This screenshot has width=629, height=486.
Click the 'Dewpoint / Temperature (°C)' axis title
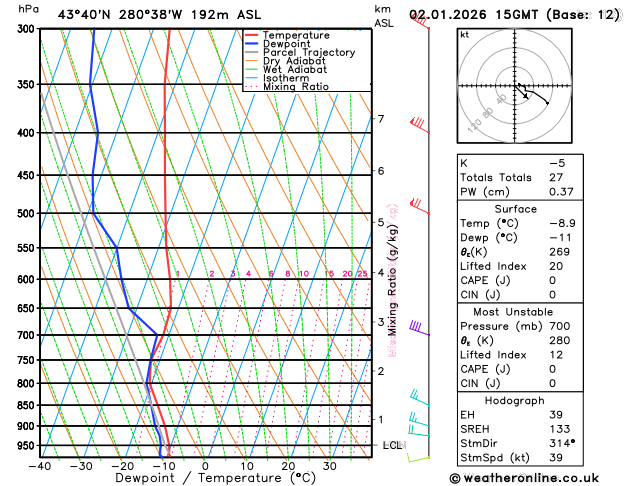point(215,478)
